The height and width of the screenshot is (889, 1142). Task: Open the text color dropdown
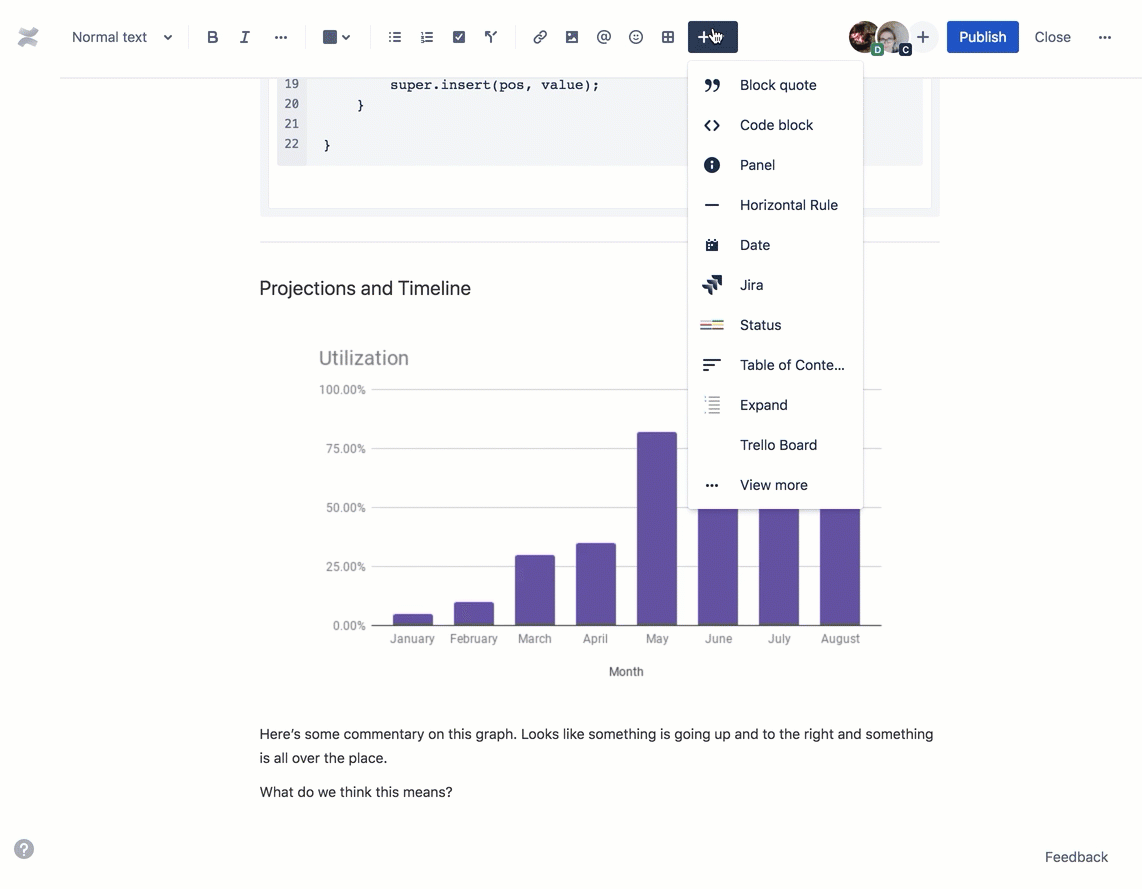[x=337, y=36]
